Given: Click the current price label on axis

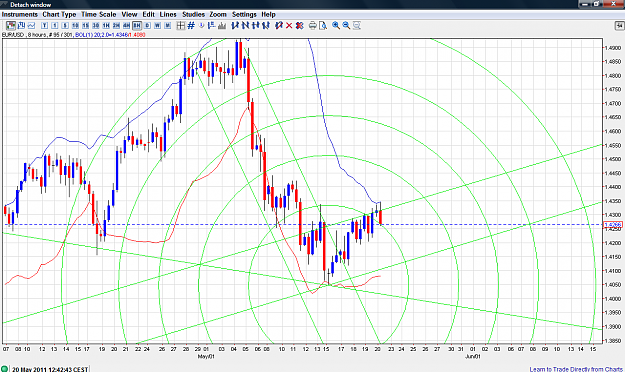Looking at the screenshot, I should point(613,225).
